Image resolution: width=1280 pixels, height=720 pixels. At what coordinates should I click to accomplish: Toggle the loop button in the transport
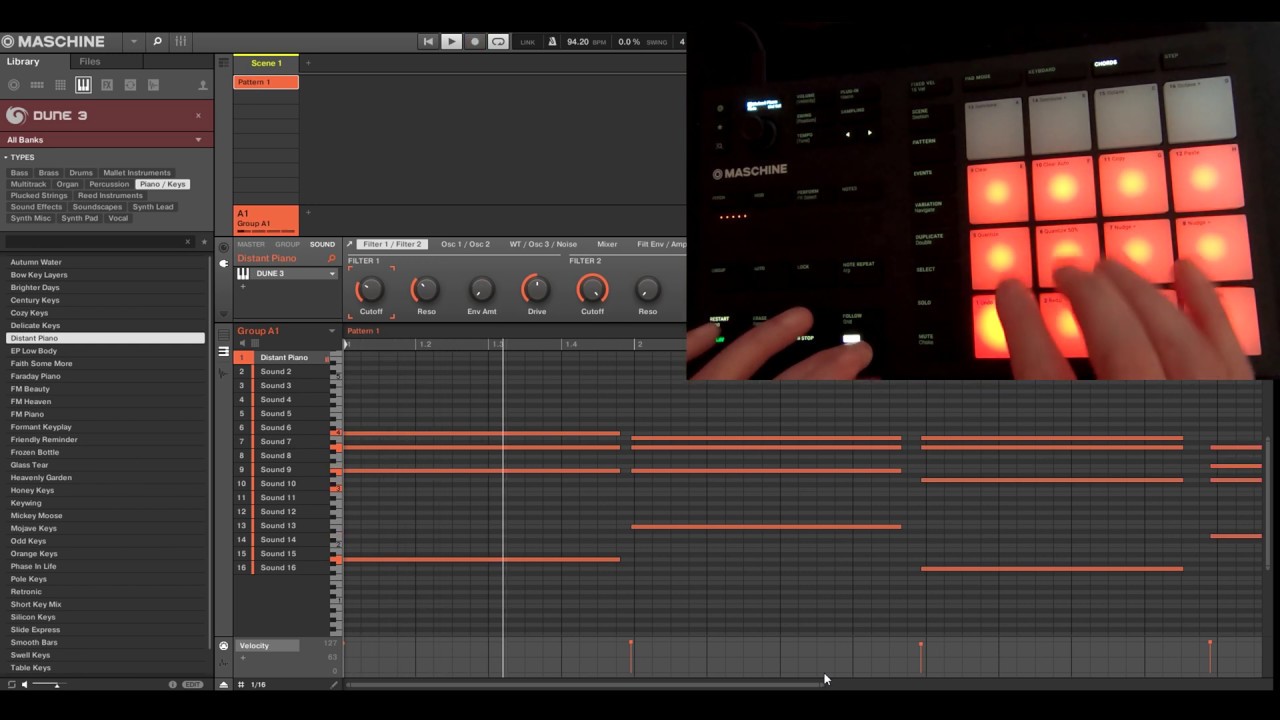tap(498, 41)
